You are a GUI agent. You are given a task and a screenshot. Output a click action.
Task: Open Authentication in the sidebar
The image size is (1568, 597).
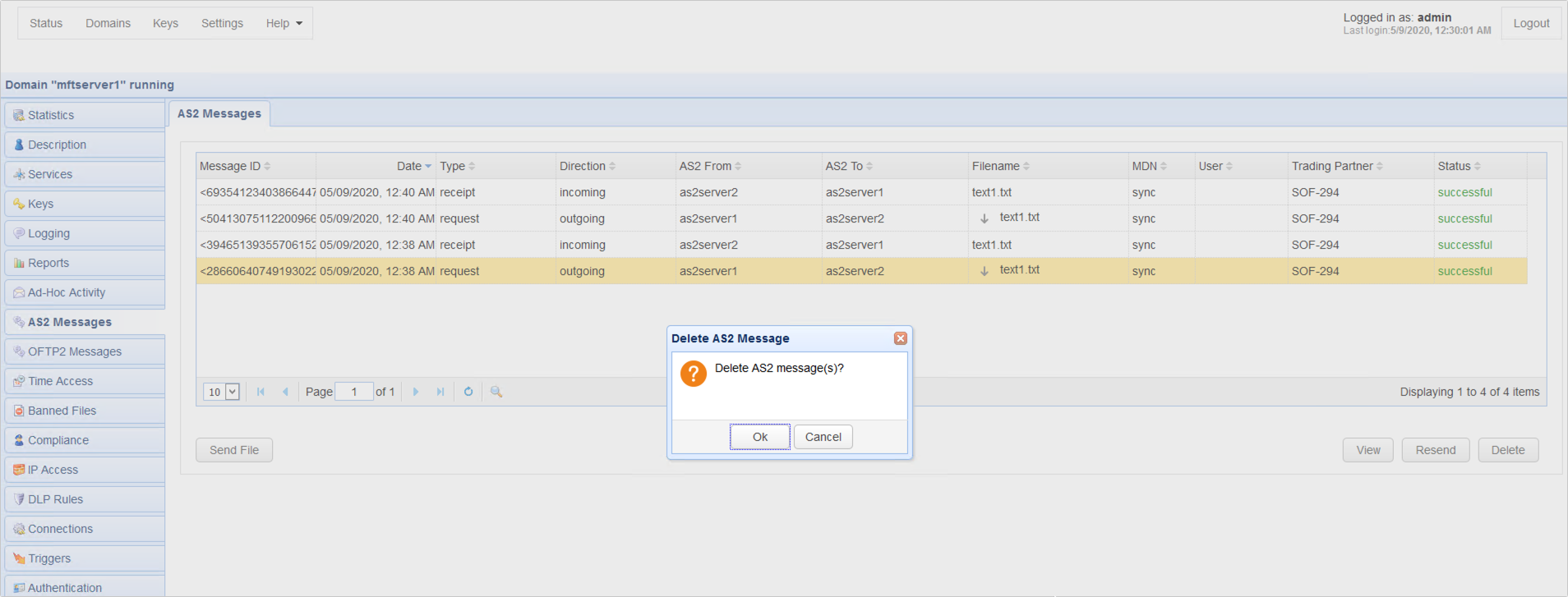pyautogui.click(x=85, y=586)
